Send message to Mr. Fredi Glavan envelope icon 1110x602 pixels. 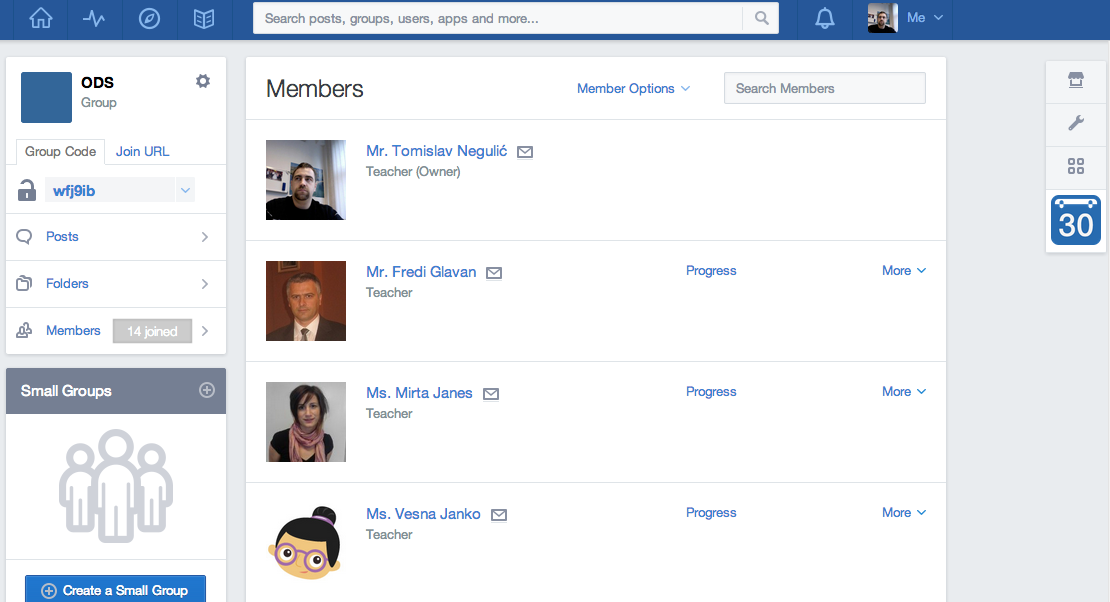494,273
